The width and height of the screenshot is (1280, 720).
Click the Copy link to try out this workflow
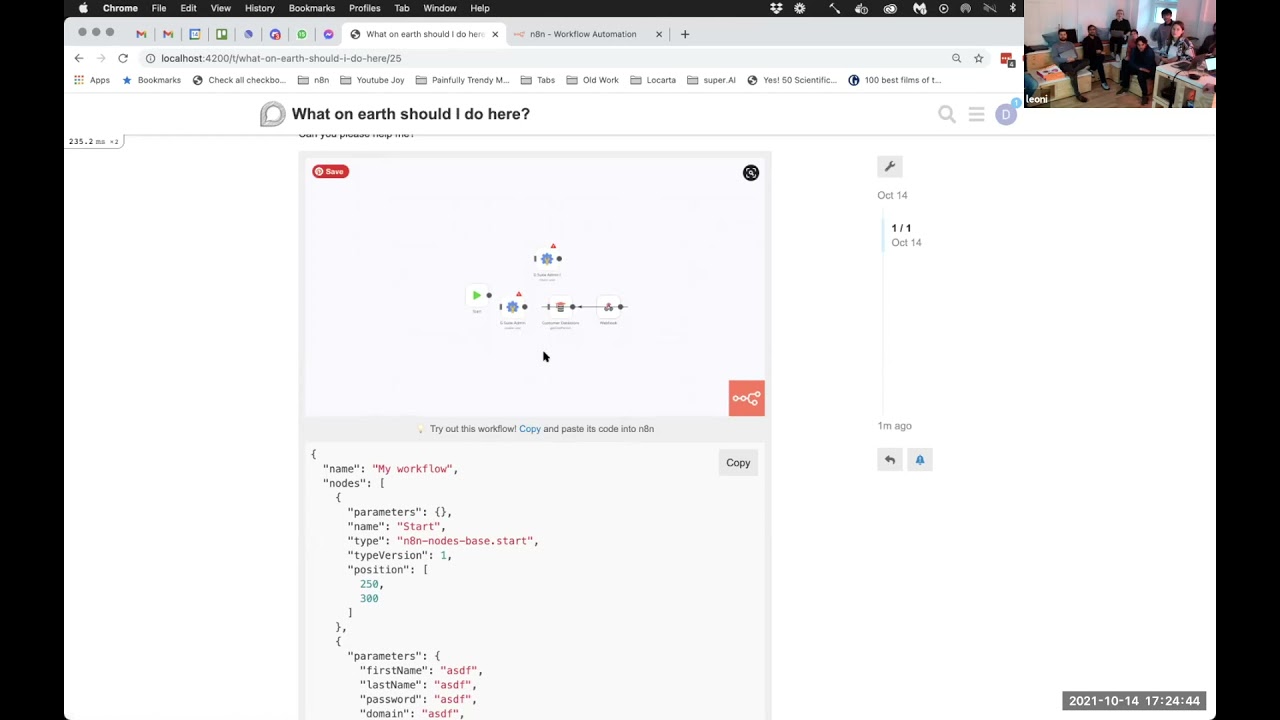point(529,428)
